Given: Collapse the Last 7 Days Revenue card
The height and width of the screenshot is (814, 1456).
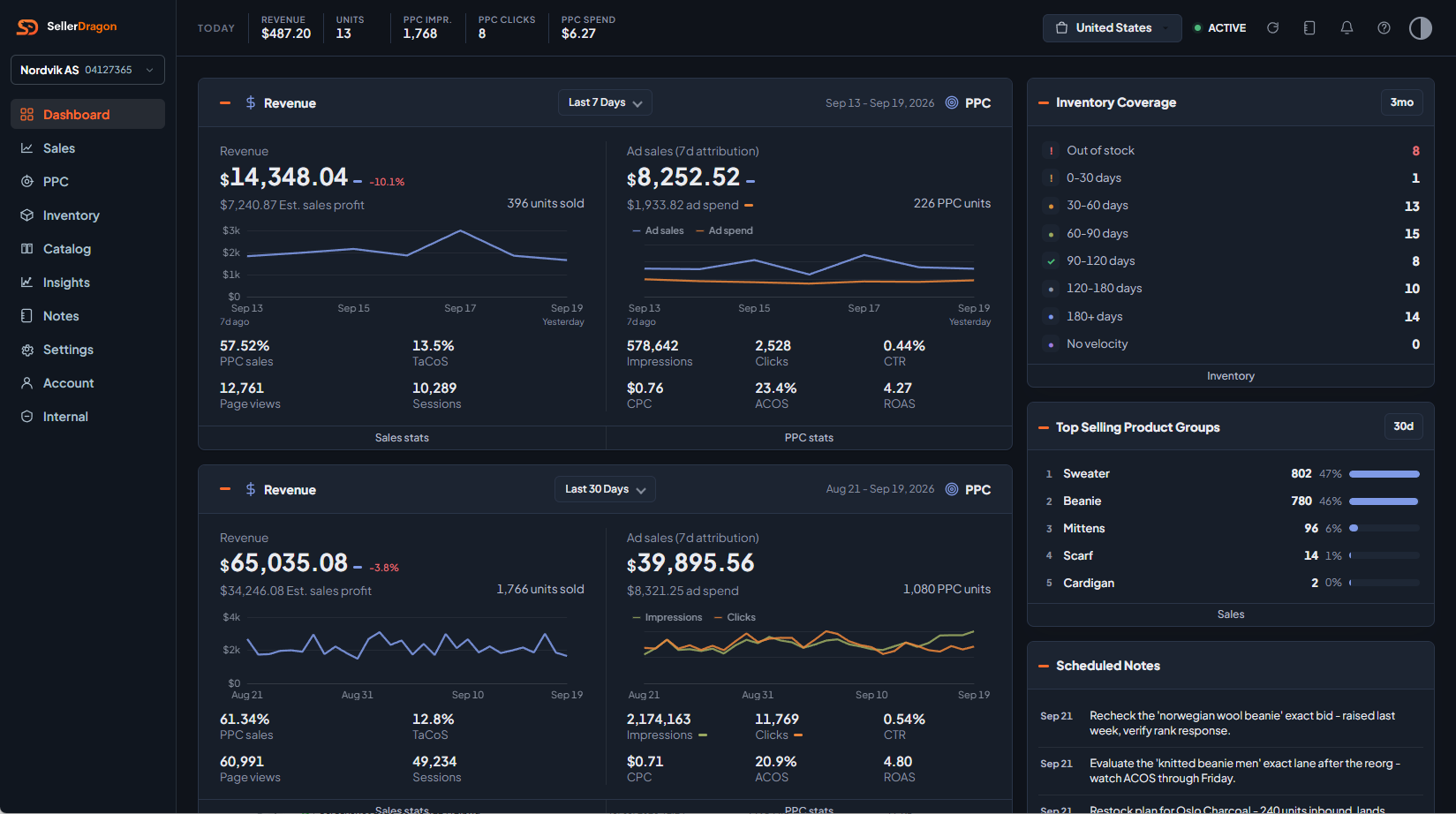Looking at the screenshot, I should coord(225,102).
